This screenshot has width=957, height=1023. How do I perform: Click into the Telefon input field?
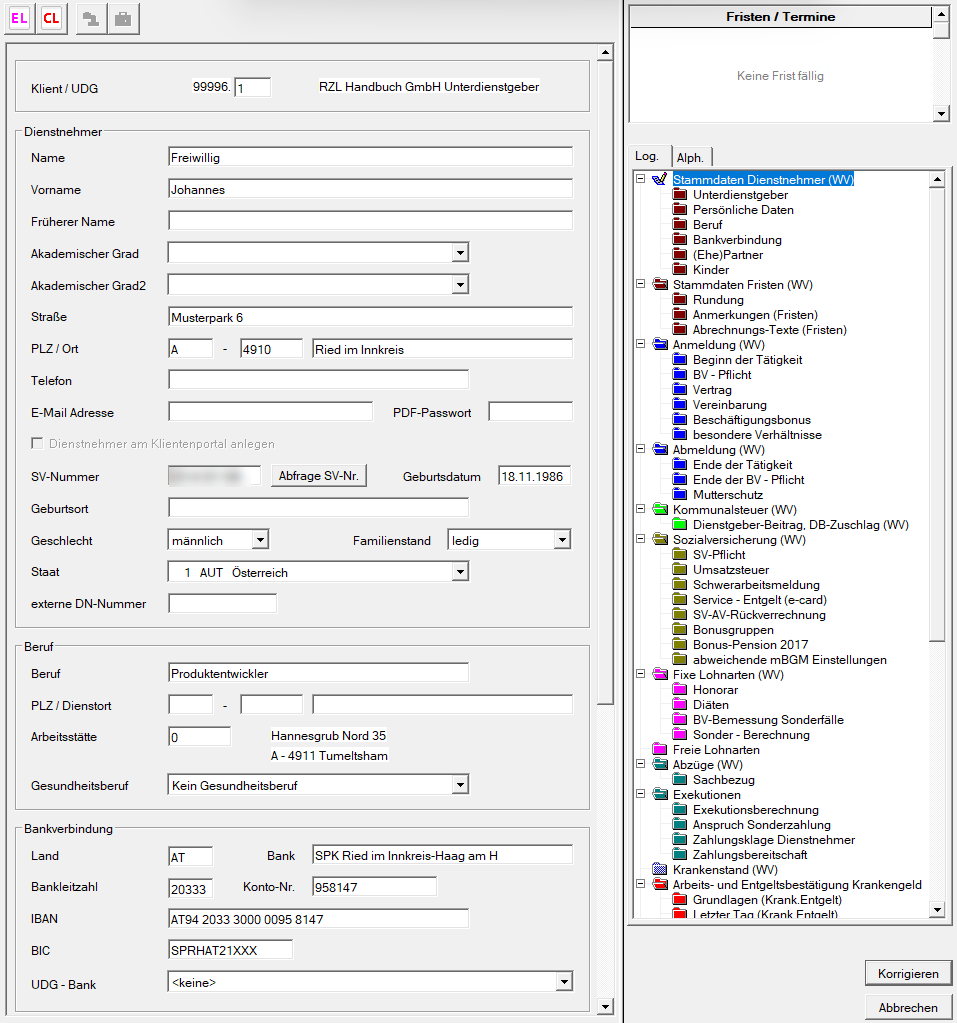(318, 381)
